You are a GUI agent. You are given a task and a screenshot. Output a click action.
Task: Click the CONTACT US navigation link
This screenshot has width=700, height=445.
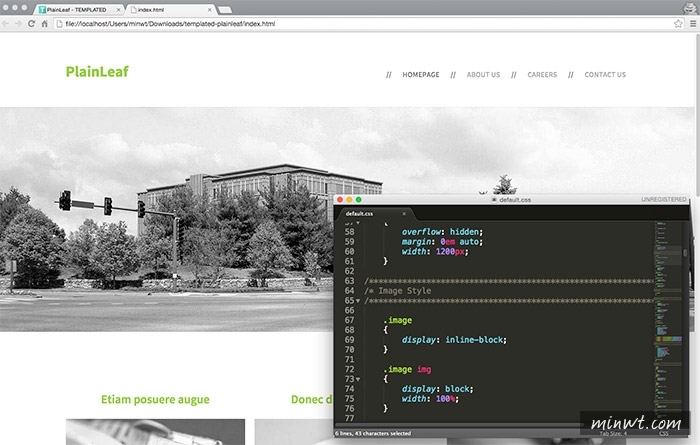tap(605, 74)
